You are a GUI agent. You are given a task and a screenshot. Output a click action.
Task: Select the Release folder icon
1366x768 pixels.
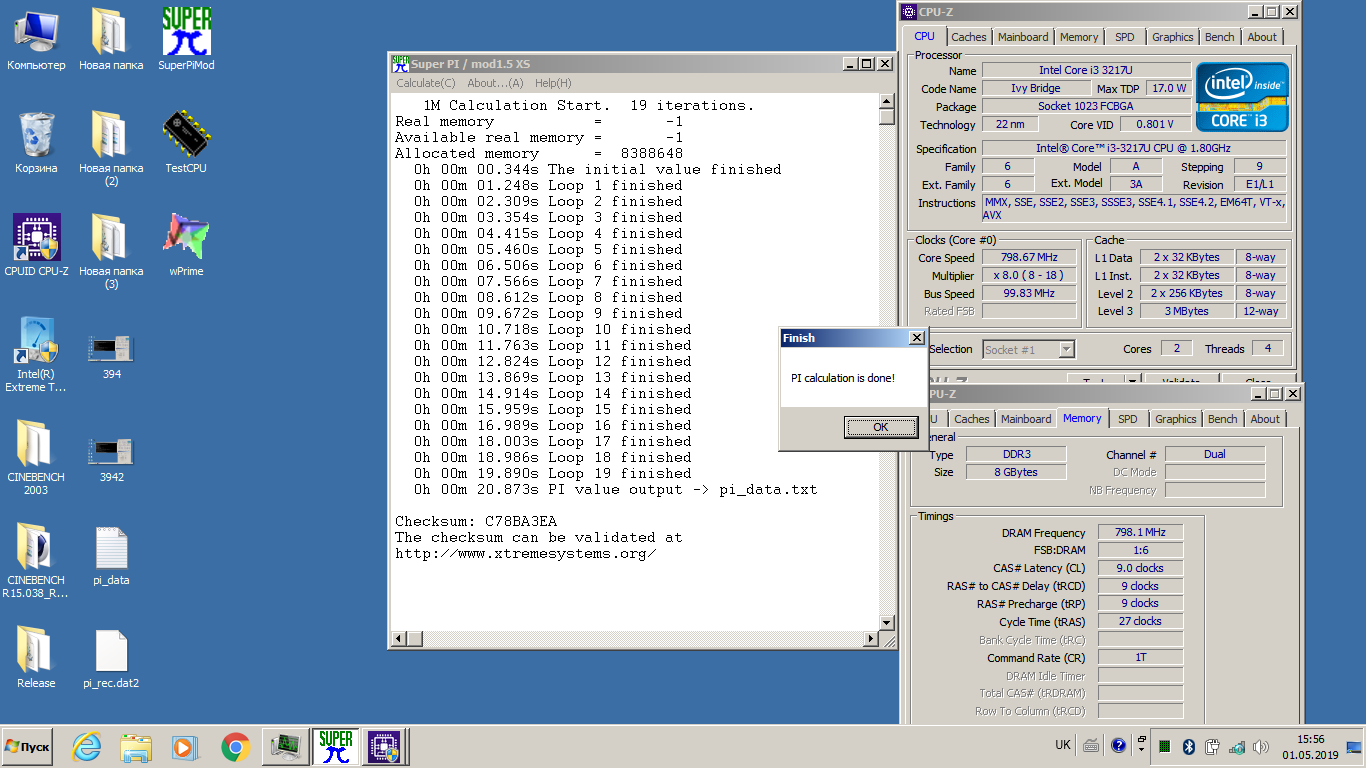coord(36,658)
